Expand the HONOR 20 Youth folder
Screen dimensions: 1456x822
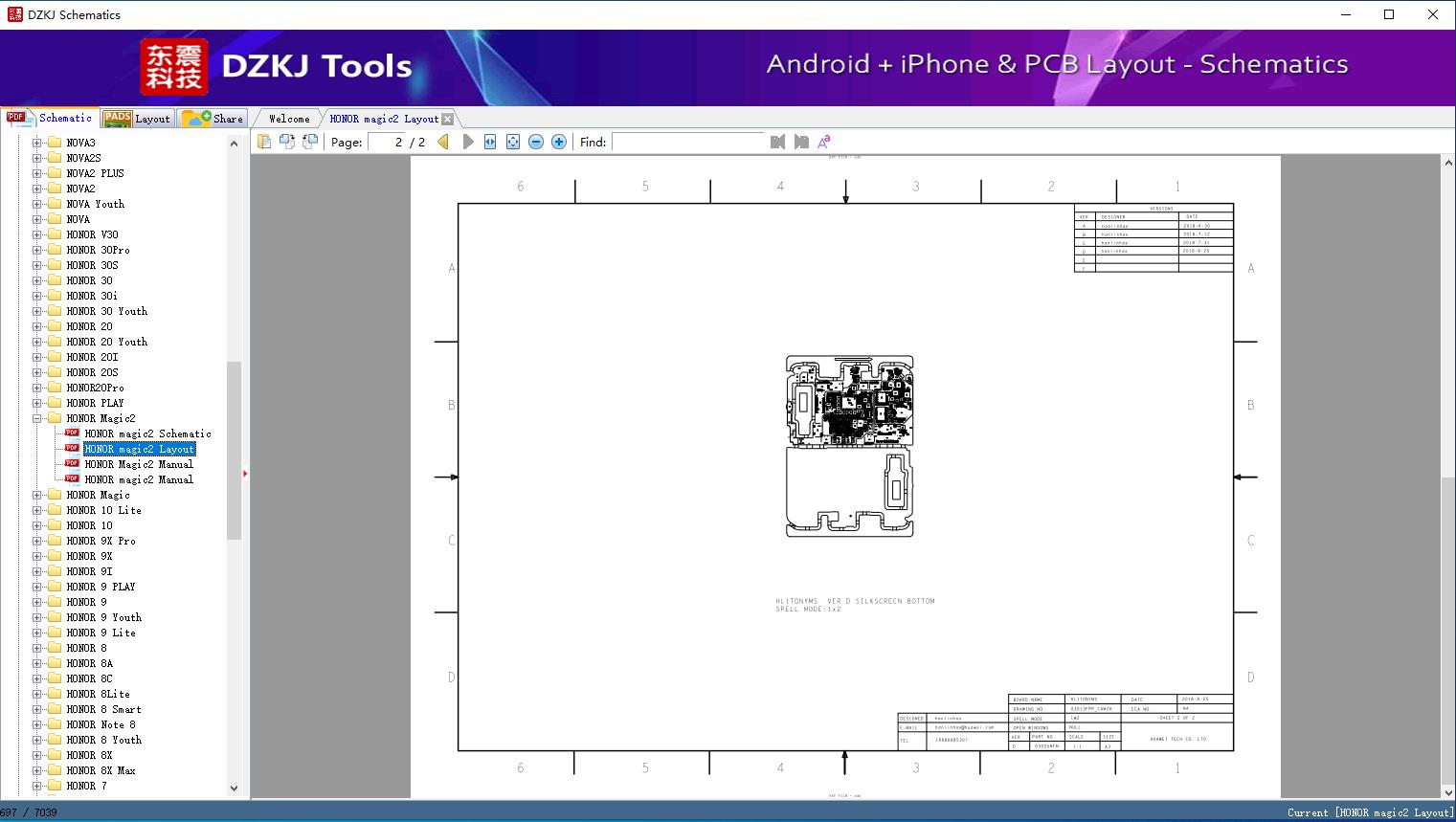pyautogui.click(x=37, y=342)
